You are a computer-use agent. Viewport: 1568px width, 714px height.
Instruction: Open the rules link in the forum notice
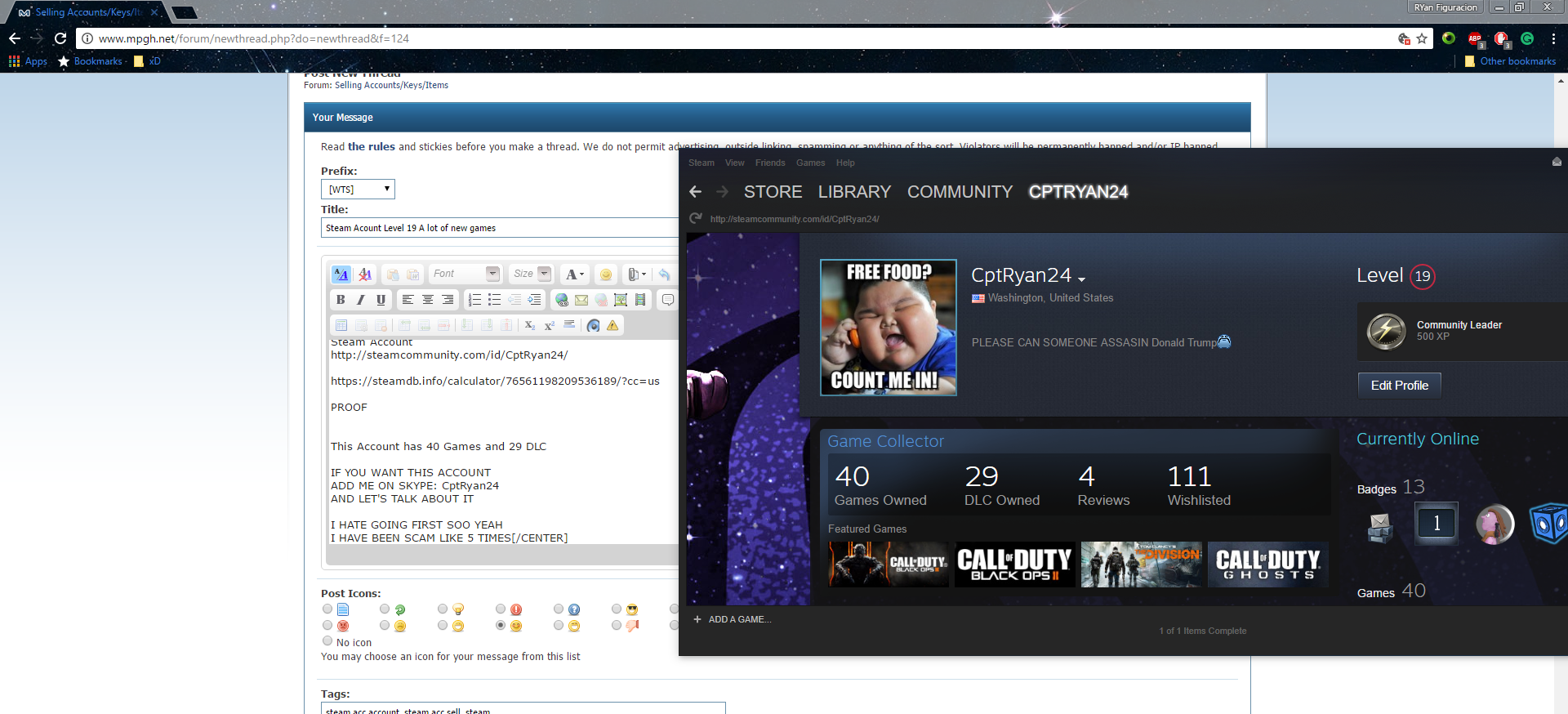pos(372,147)
